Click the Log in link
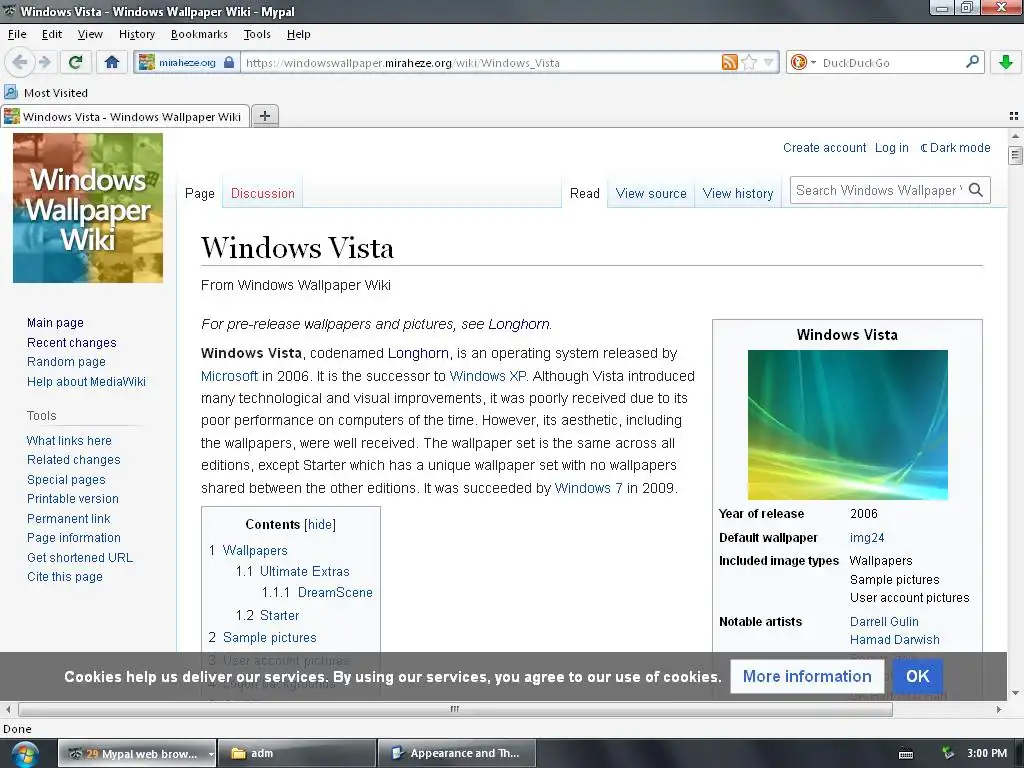The height and width of the screenshot is (768, 1024). pos(891,148)
